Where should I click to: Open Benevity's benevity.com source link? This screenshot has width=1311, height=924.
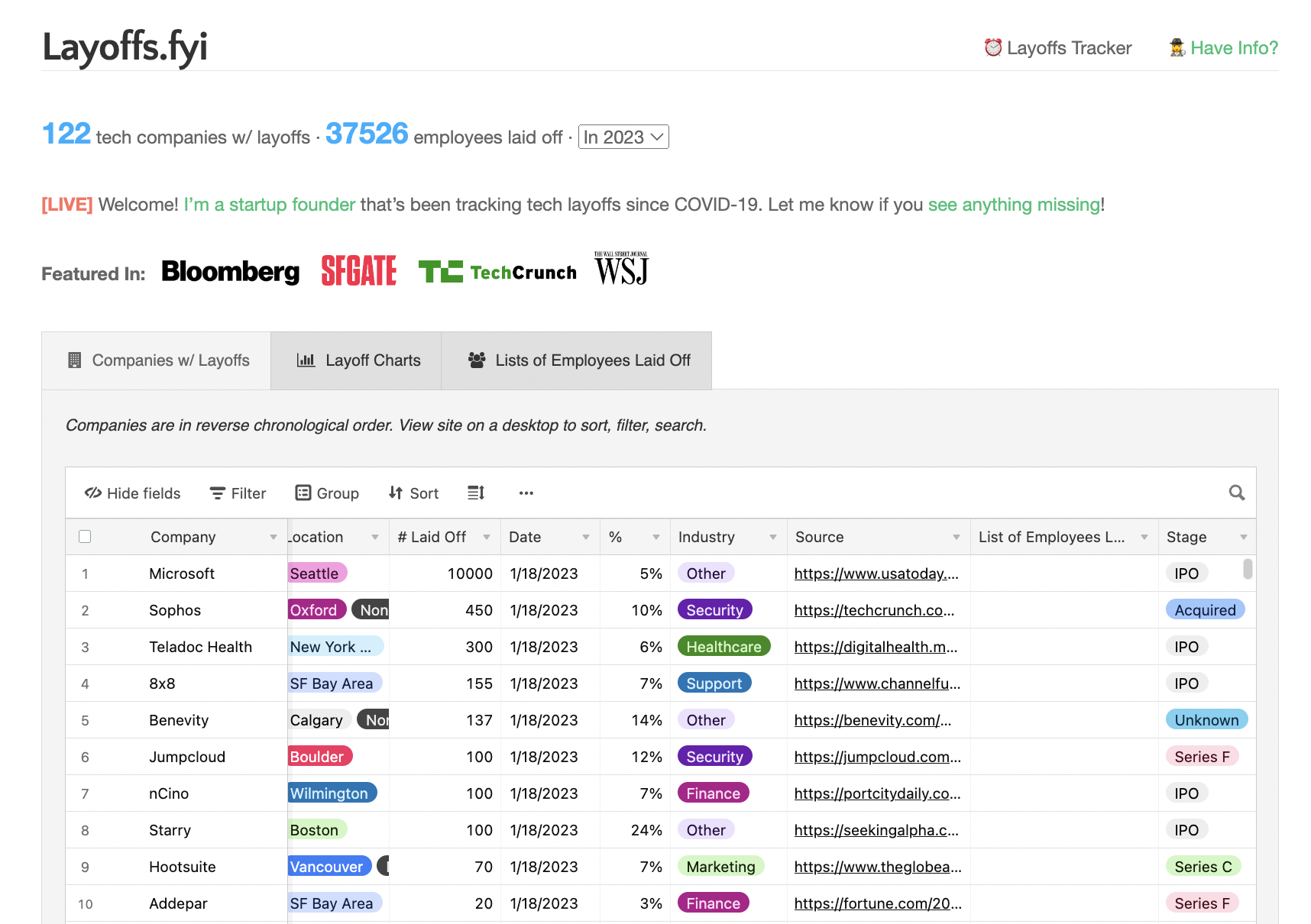point(872,720)
